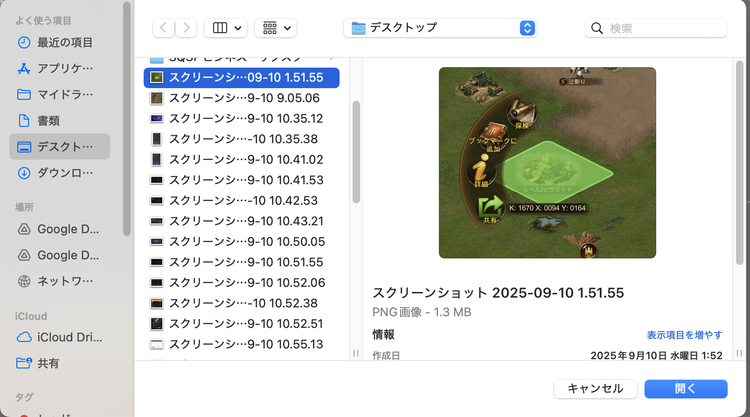Open second Google Drive location in sidebar
750x417 pixels.
pyautogui.click(x=58, y=255)
